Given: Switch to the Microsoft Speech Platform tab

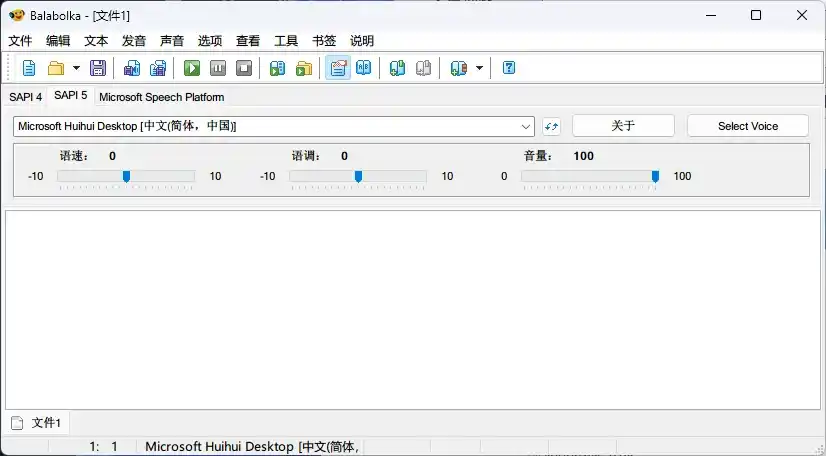Looking at the screenshot, I should [161, 97].
